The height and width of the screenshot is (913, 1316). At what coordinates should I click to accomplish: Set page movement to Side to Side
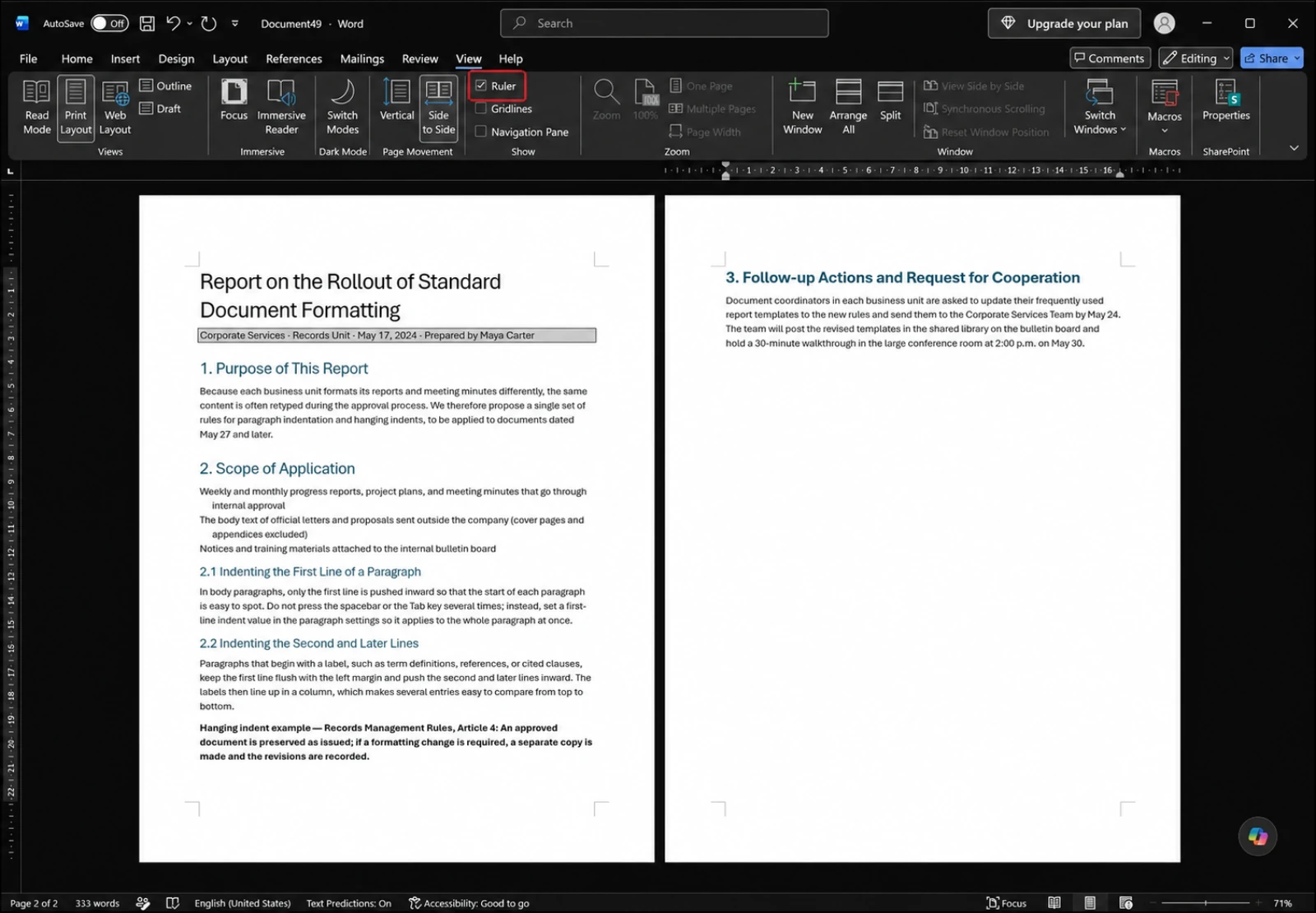[438, 108]
